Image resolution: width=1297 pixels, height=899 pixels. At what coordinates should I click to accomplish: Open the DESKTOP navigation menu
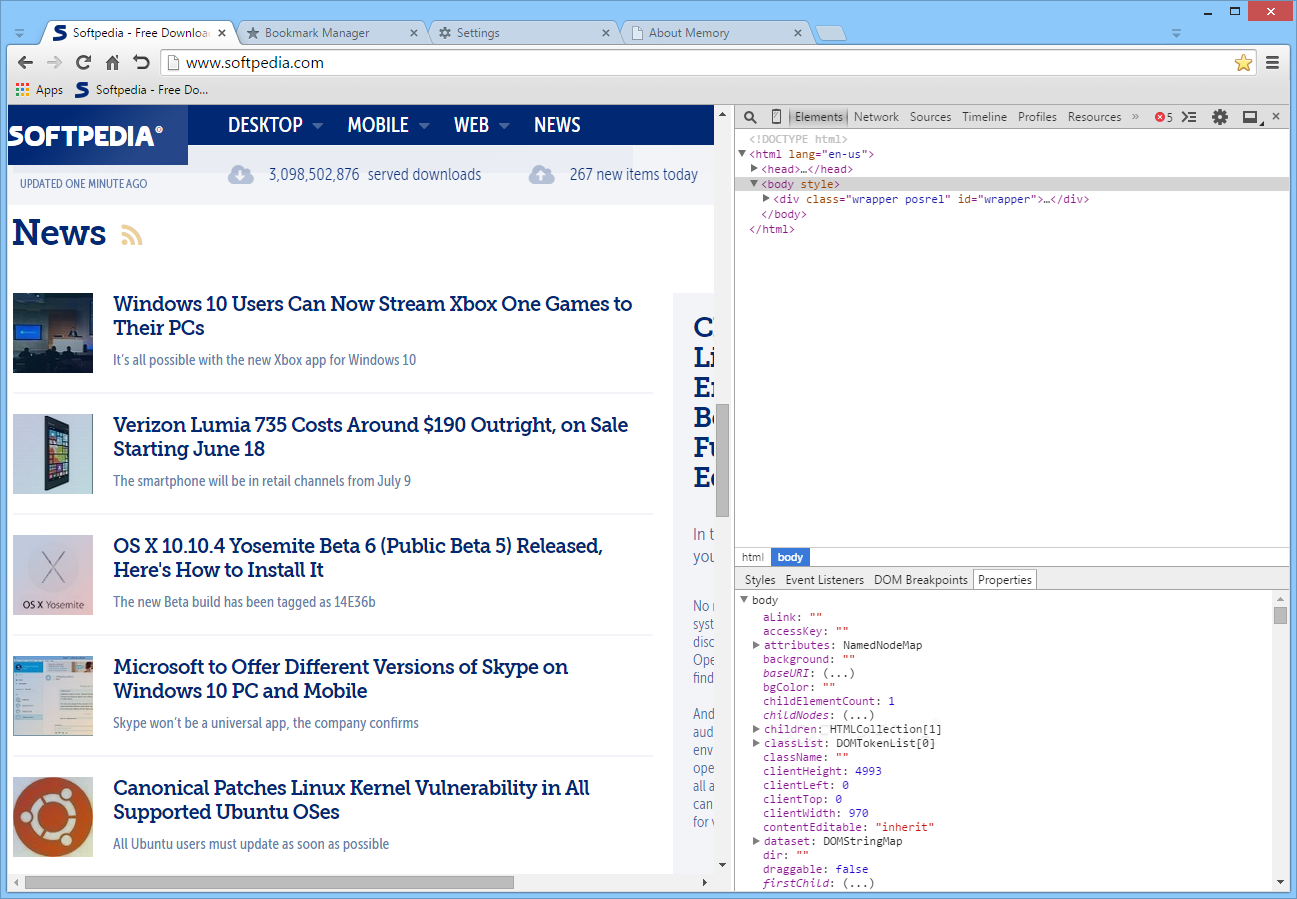[275, 125]
